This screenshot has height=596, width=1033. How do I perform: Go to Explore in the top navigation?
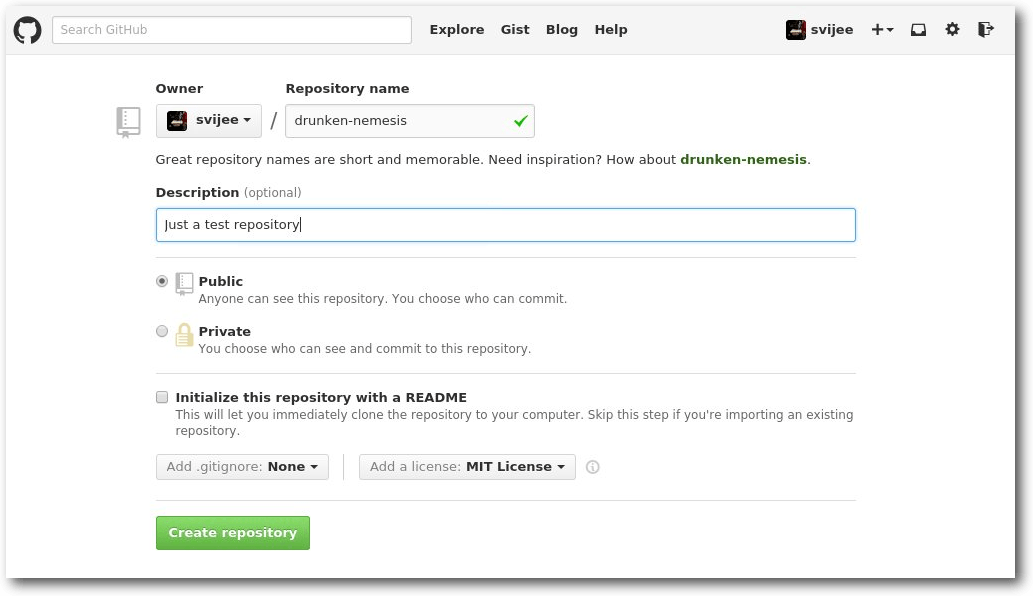coord(457,30)
